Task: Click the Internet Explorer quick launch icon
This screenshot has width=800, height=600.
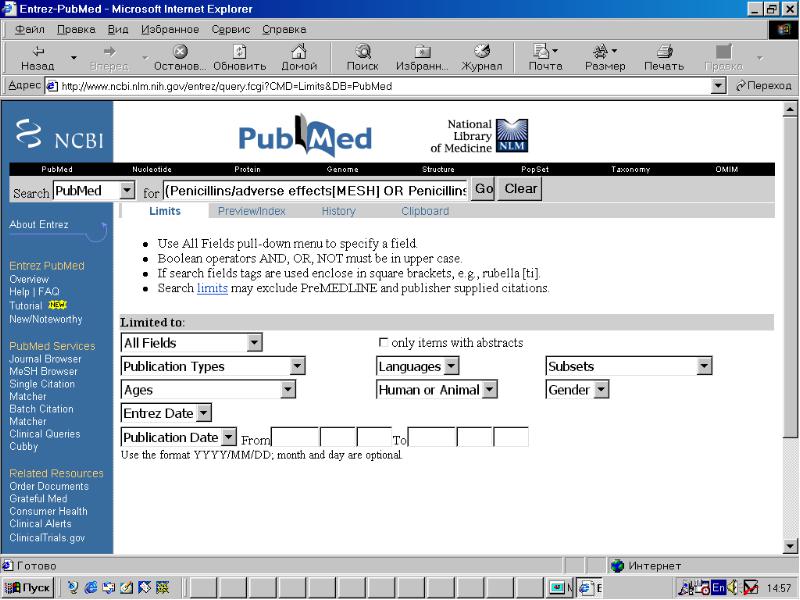Action: pos(91,588)
